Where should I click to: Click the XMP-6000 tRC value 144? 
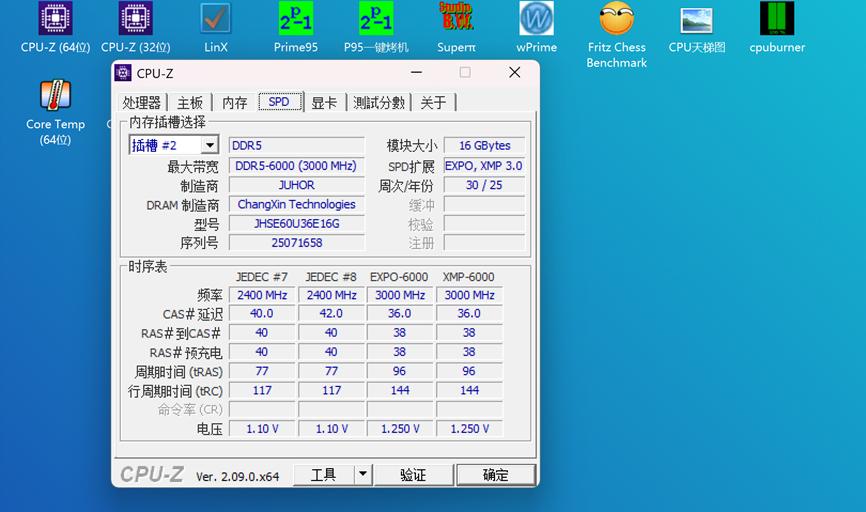pyautogui.click(x=469, y=390)
